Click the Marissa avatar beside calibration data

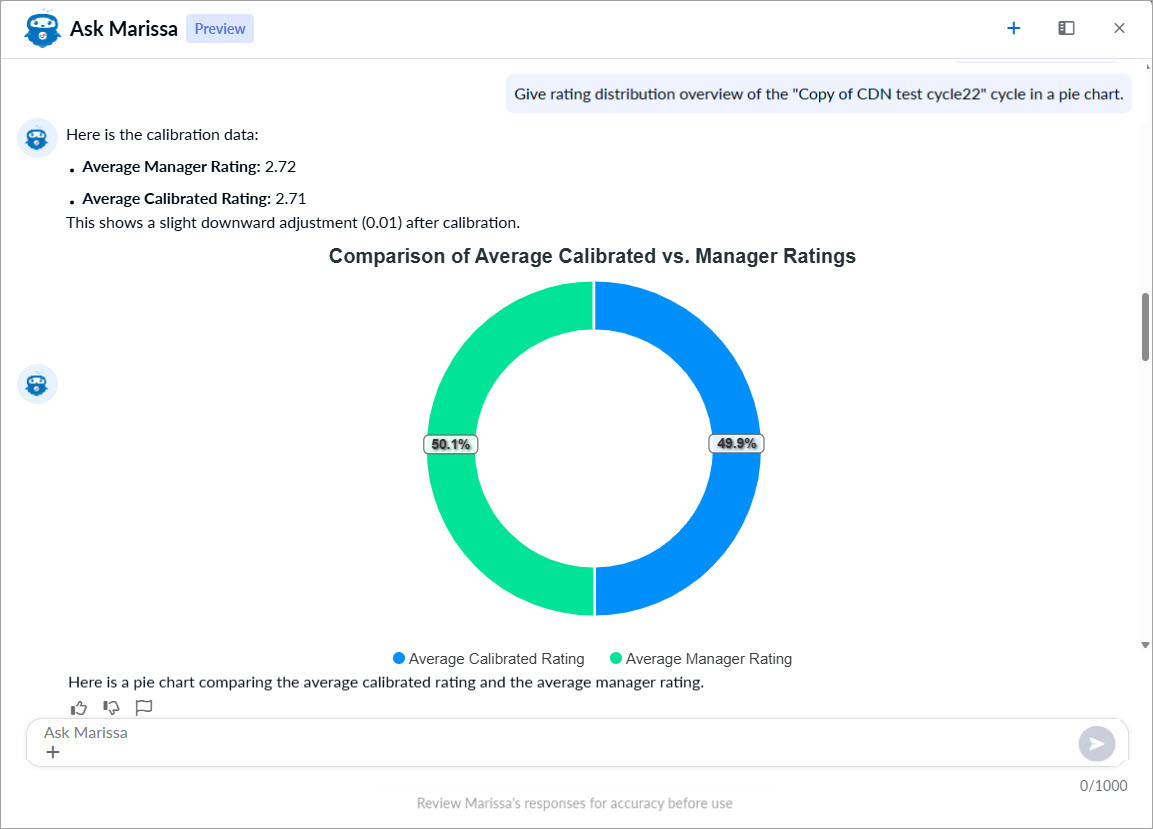click(37, 138)
